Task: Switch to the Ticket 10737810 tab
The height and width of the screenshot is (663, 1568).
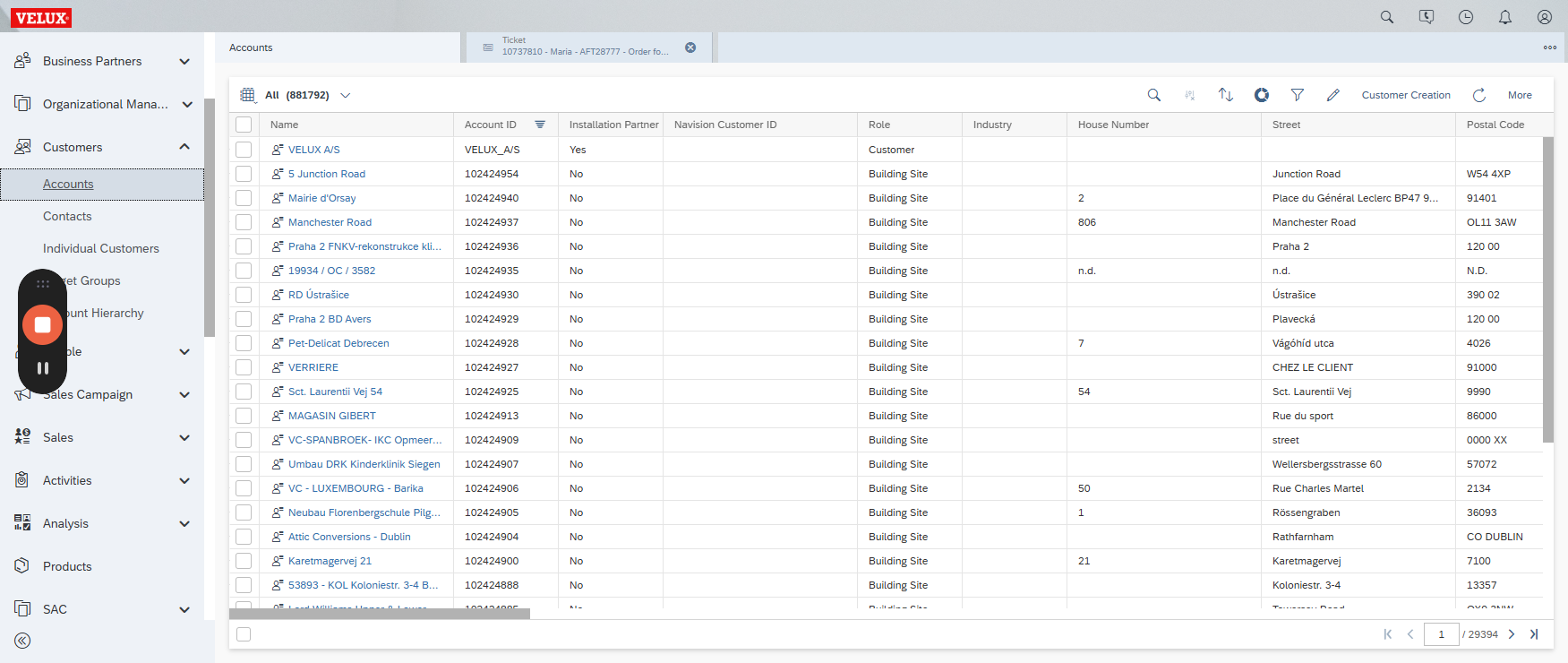Action: tap(585, 47)
